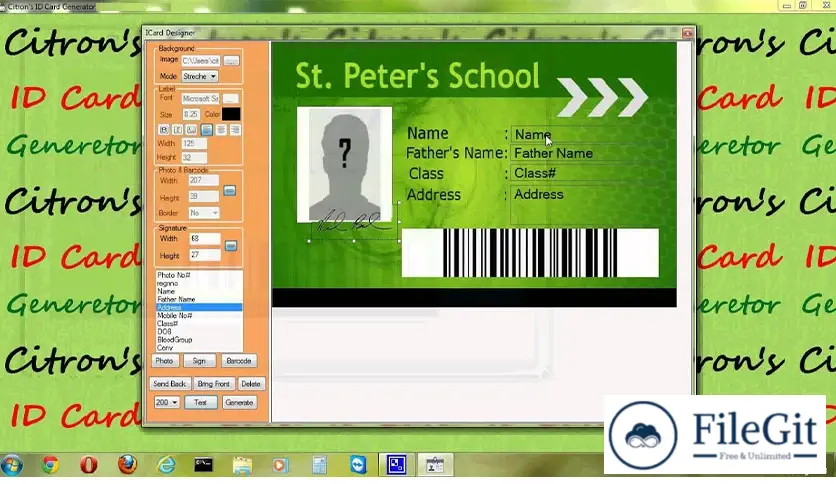Click the label Font name field

(200, 99)
